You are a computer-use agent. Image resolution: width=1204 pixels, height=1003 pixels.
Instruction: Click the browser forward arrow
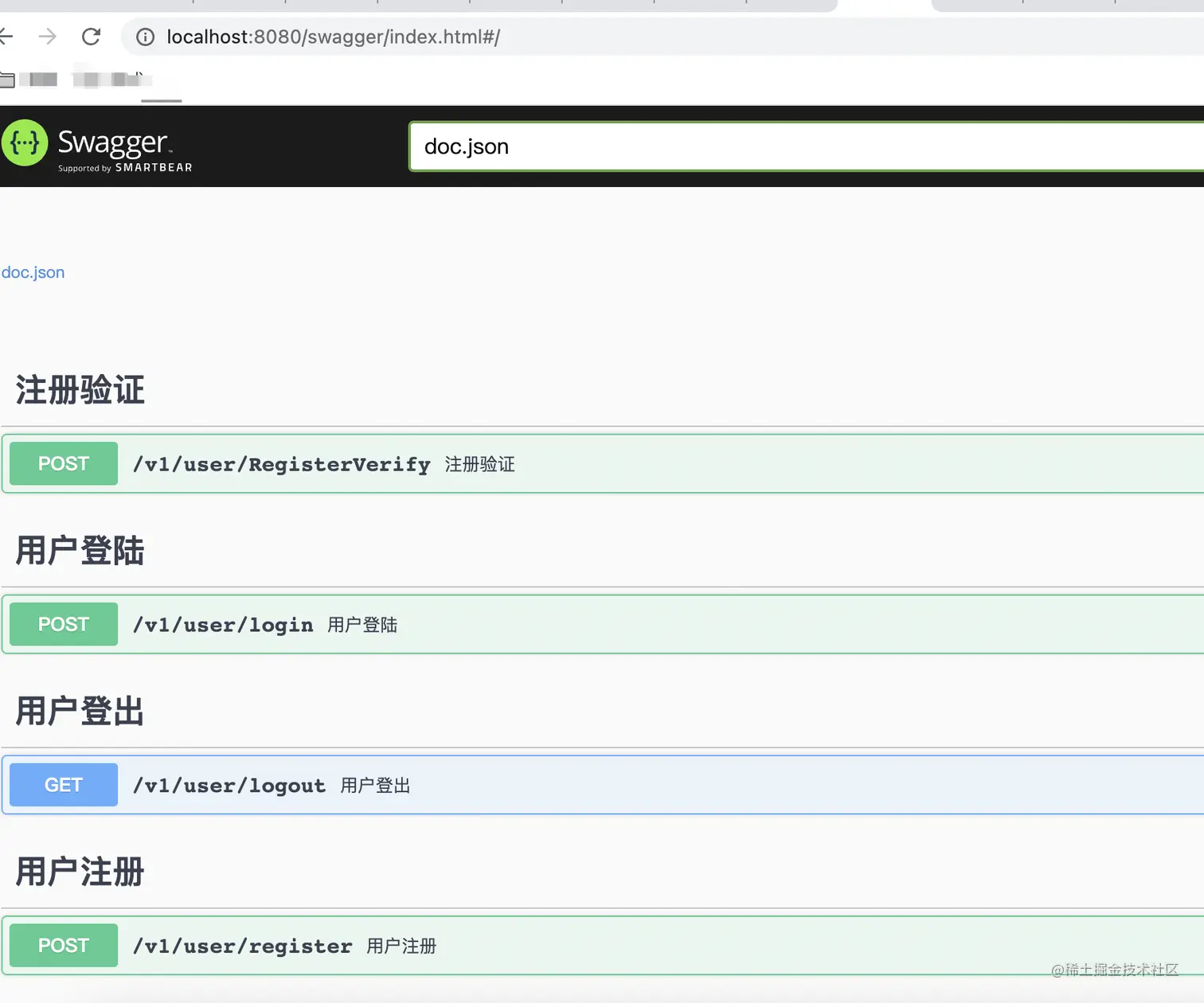48,37
